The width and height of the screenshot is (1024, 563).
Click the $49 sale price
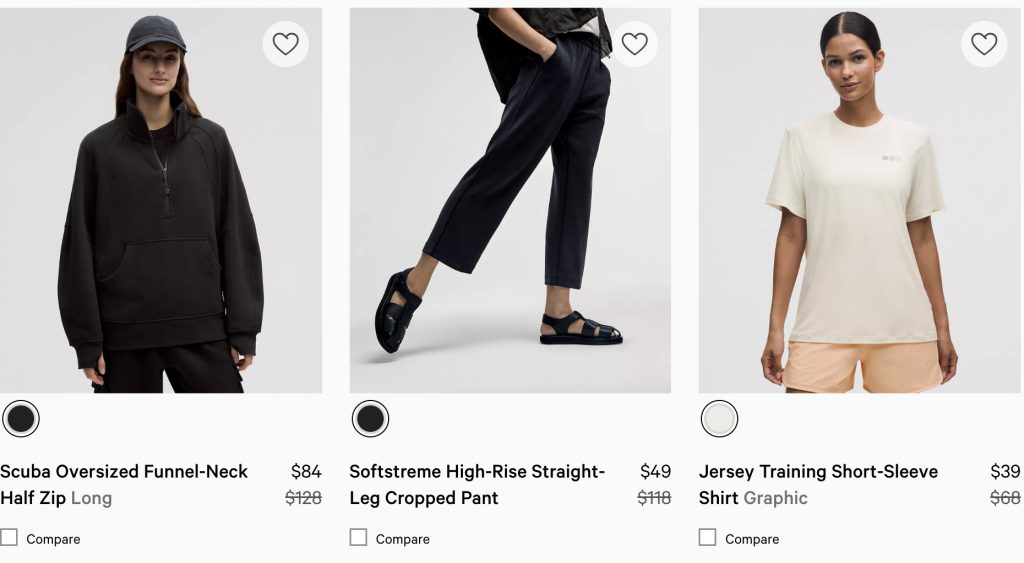(x=655, y=472)
